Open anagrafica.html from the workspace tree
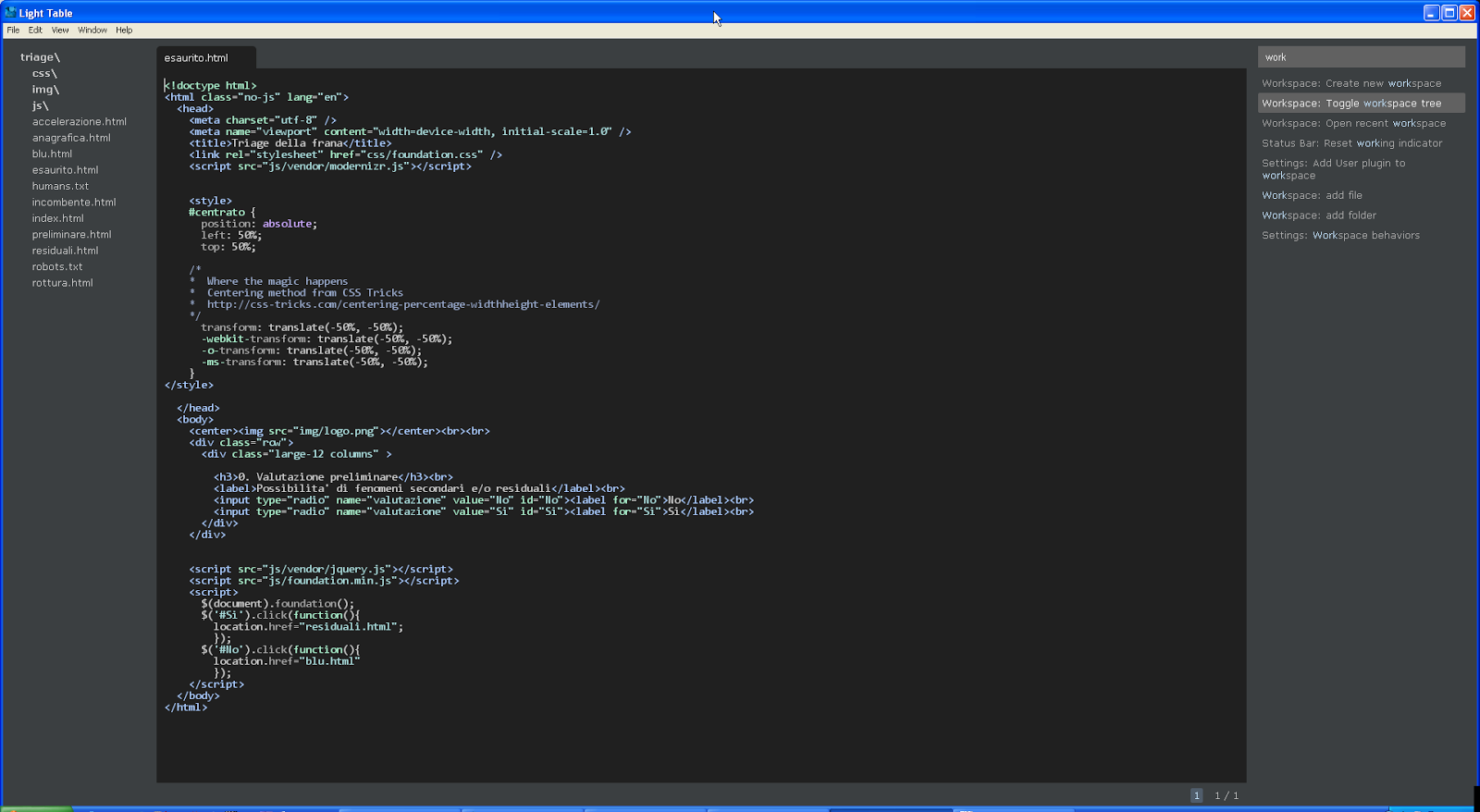Viewport: 1480px width, 812px height. [x=71, y=138]
